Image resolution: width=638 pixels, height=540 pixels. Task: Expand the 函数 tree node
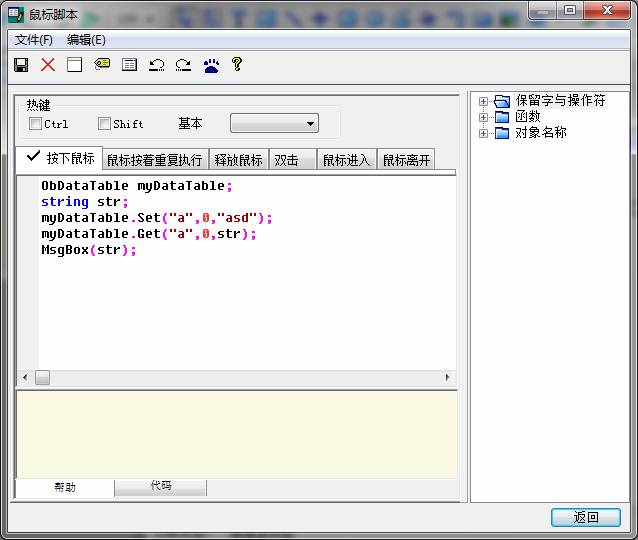[484, 117]
